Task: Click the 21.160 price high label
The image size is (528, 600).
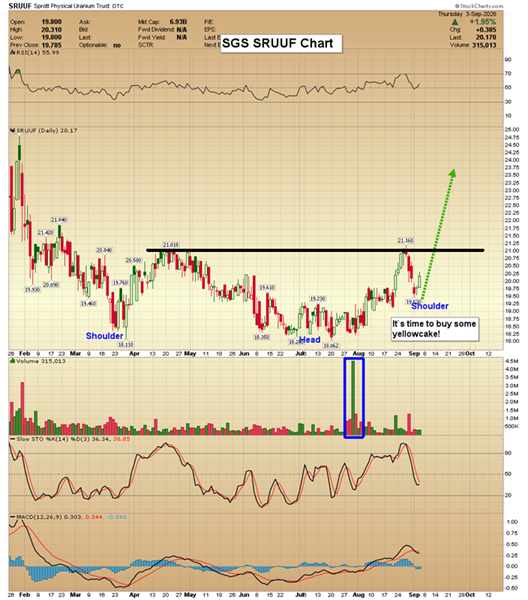Action: (x=405, y=241)
